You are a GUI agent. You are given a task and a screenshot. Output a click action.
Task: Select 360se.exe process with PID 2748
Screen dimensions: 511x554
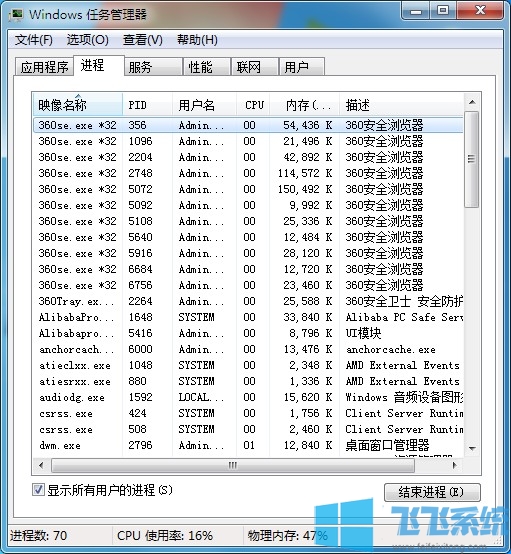point(248,173)
